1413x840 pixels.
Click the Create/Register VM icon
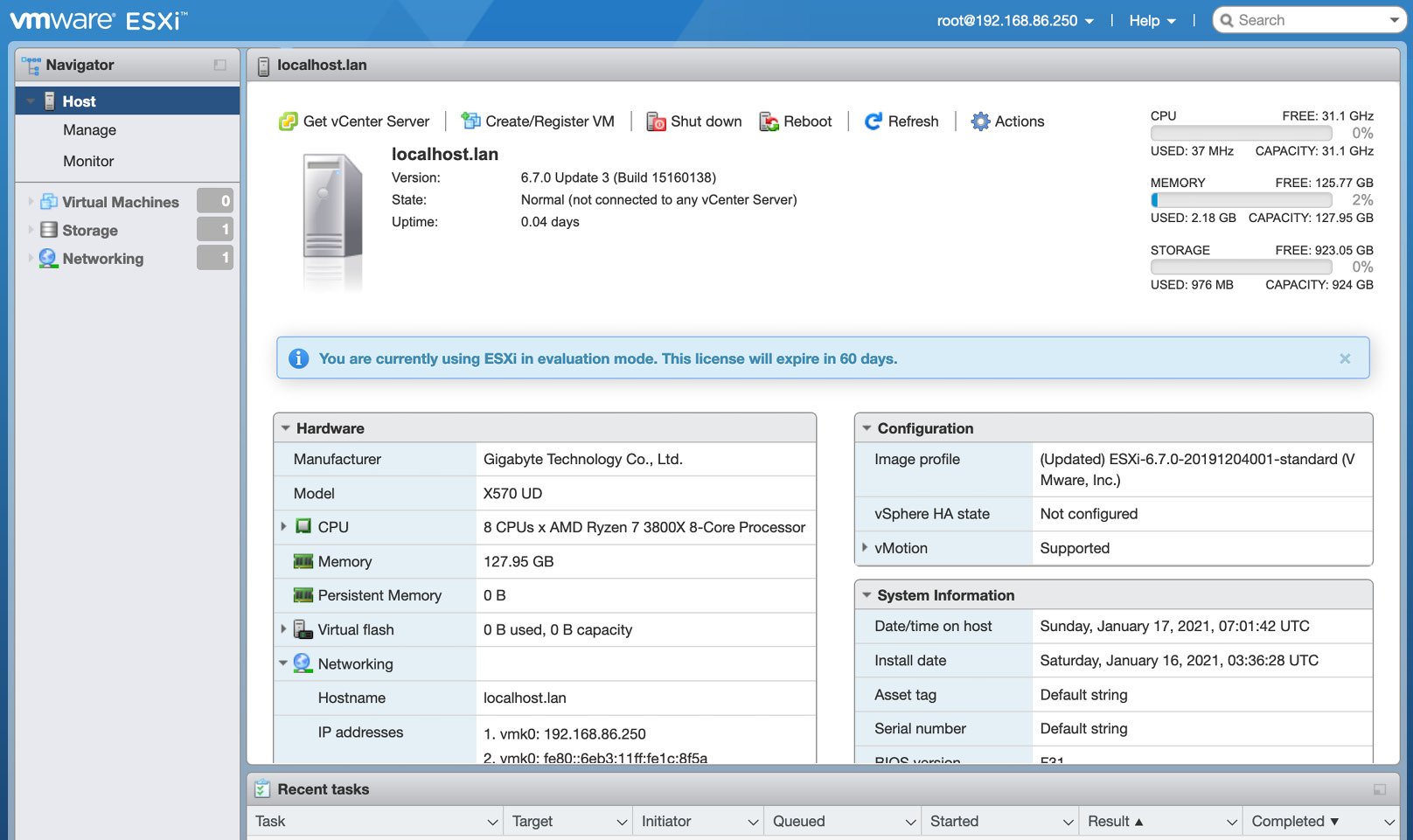click(471, 121)
